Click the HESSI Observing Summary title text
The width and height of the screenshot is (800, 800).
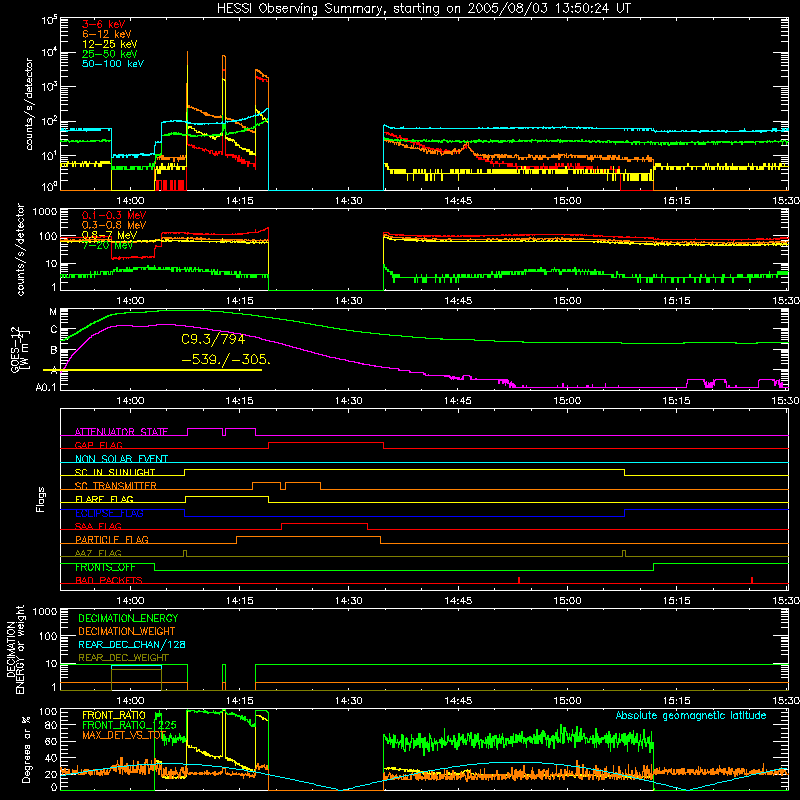click(x=423, y=9)
